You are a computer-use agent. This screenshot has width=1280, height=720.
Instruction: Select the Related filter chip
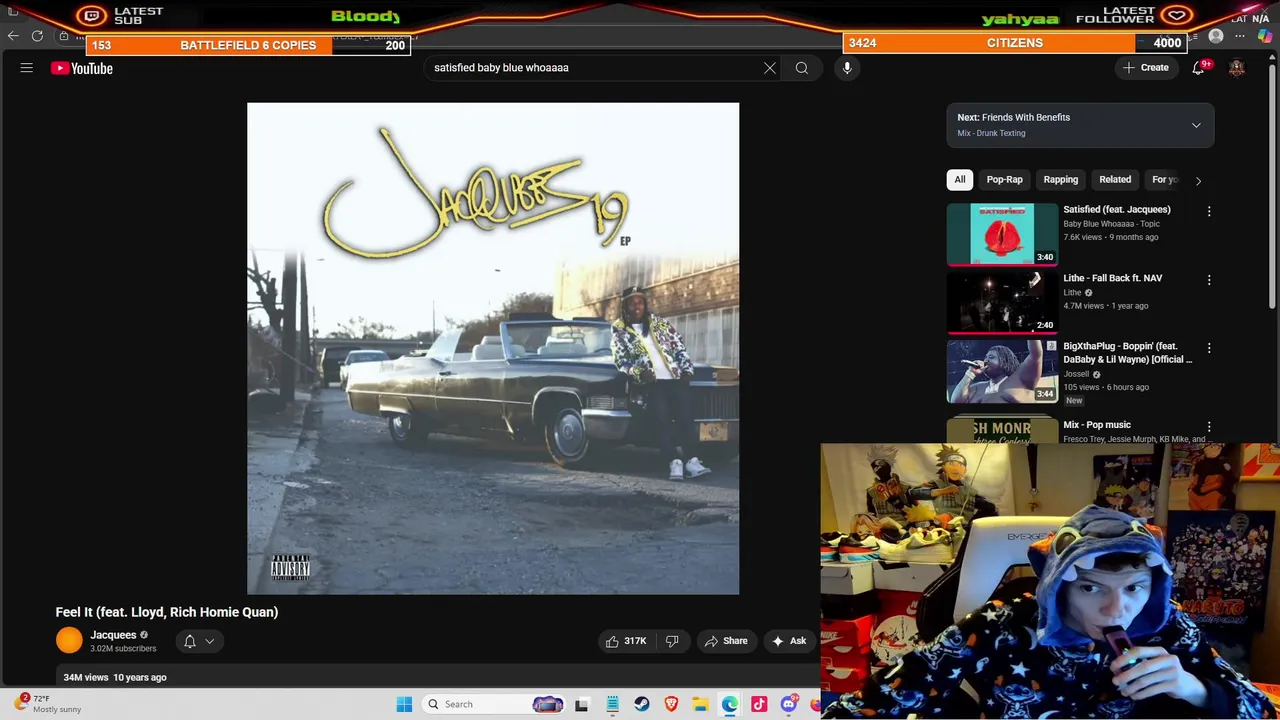pyautogui.click(x=1115, y=180)
